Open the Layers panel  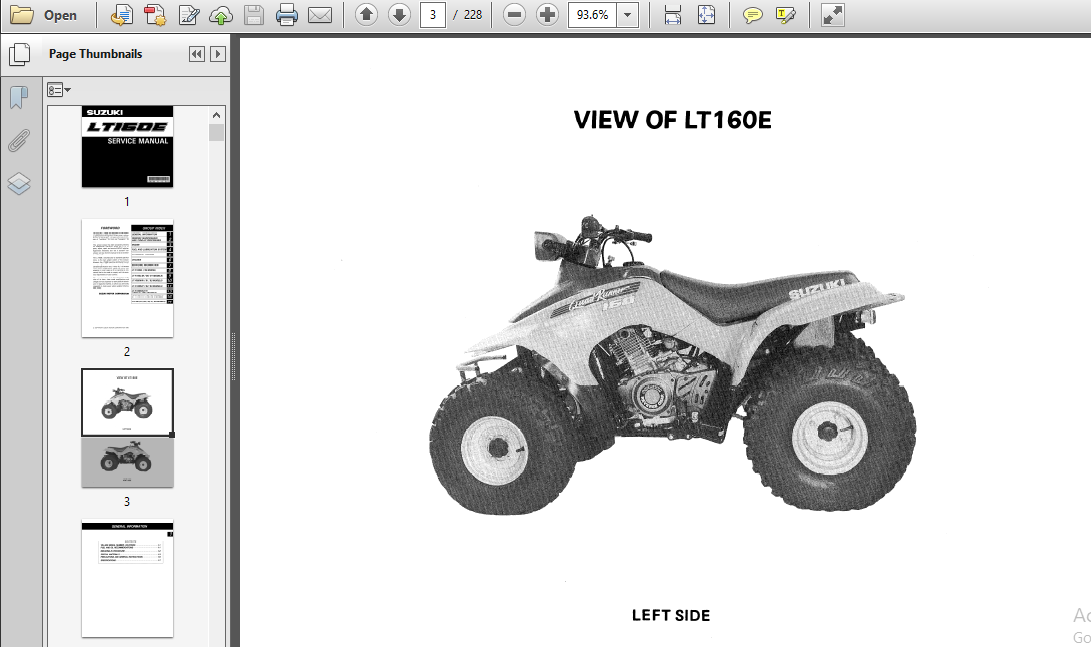pos(19,184)
